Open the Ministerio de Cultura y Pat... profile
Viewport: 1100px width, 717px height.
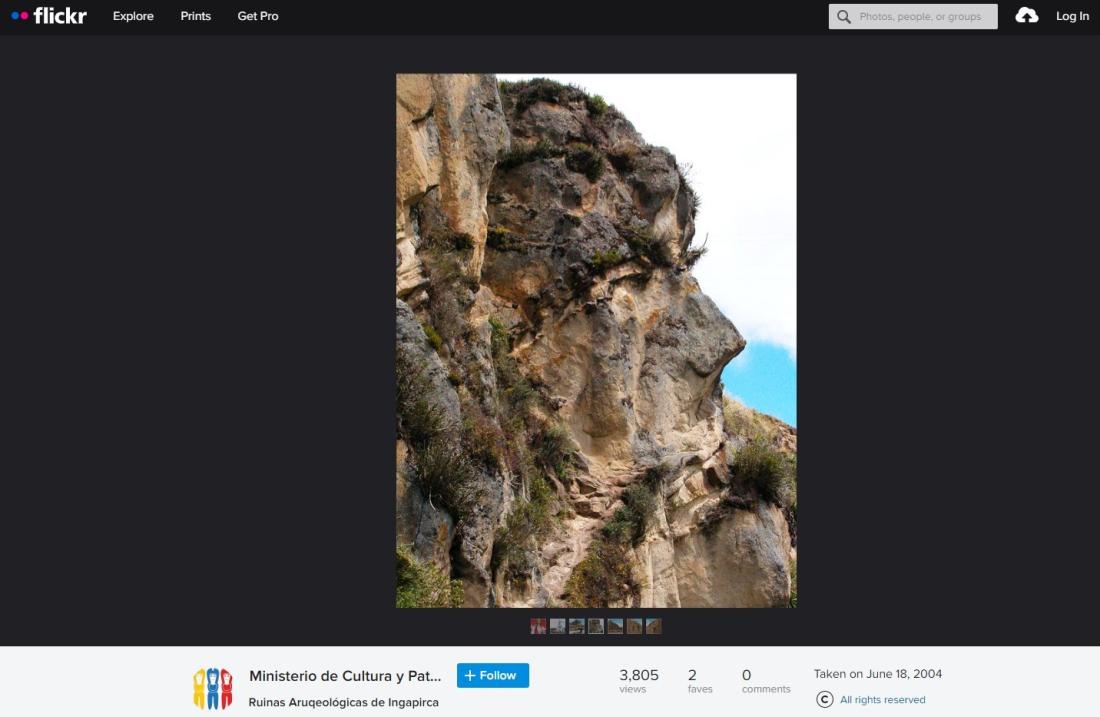pos(345,676)
